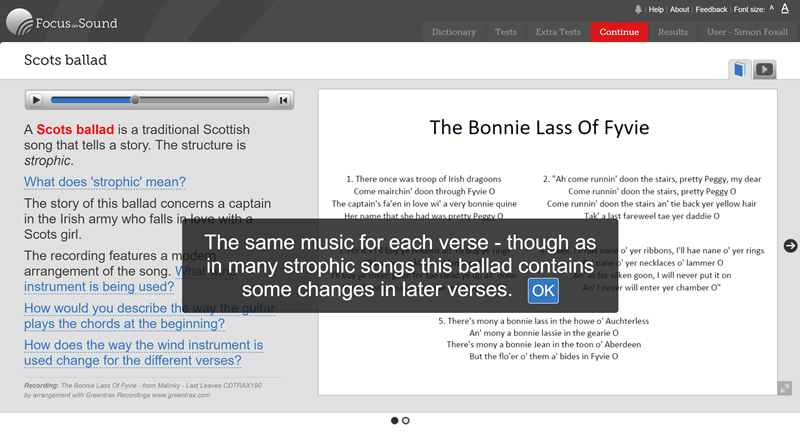Go to next slide with arrow

point(790,246)
